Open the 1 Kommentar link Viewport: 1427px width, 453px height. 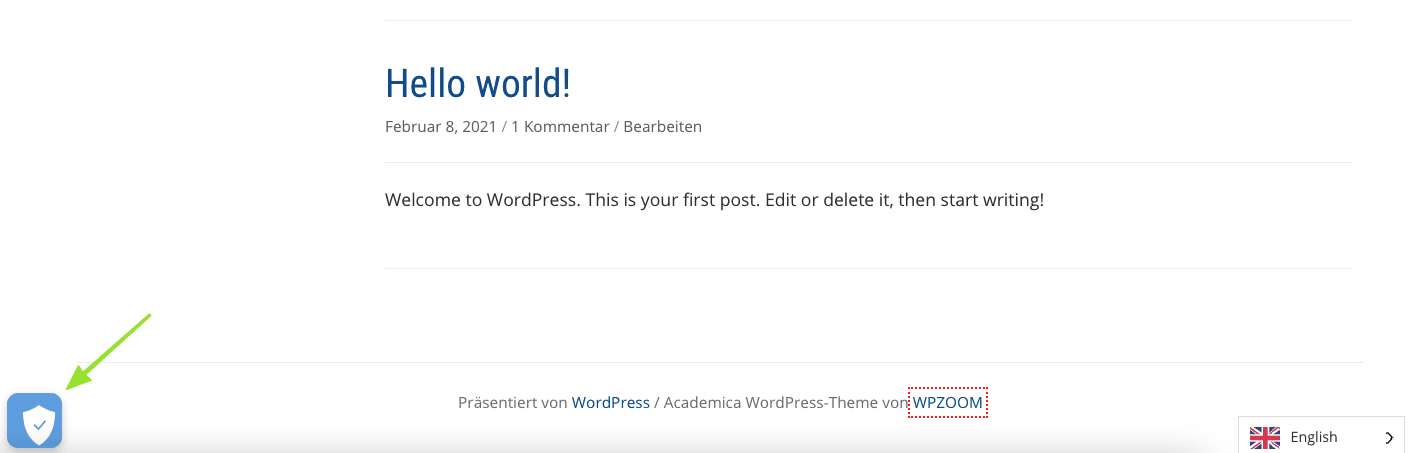(560, 127)
